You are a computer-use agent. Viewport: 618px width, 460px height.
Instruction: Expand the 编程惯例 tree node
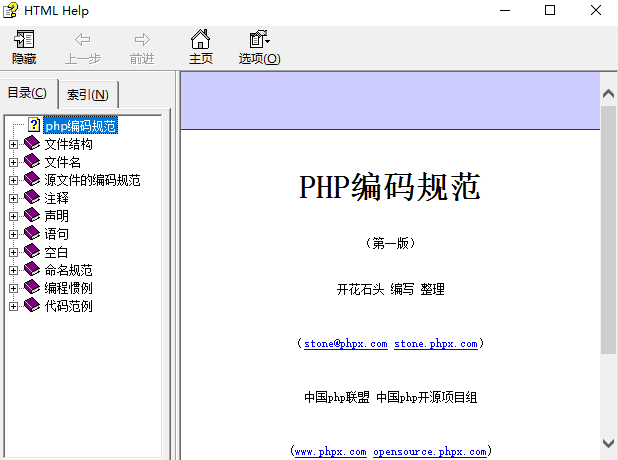pyautogui.click(x=14, y=288)
